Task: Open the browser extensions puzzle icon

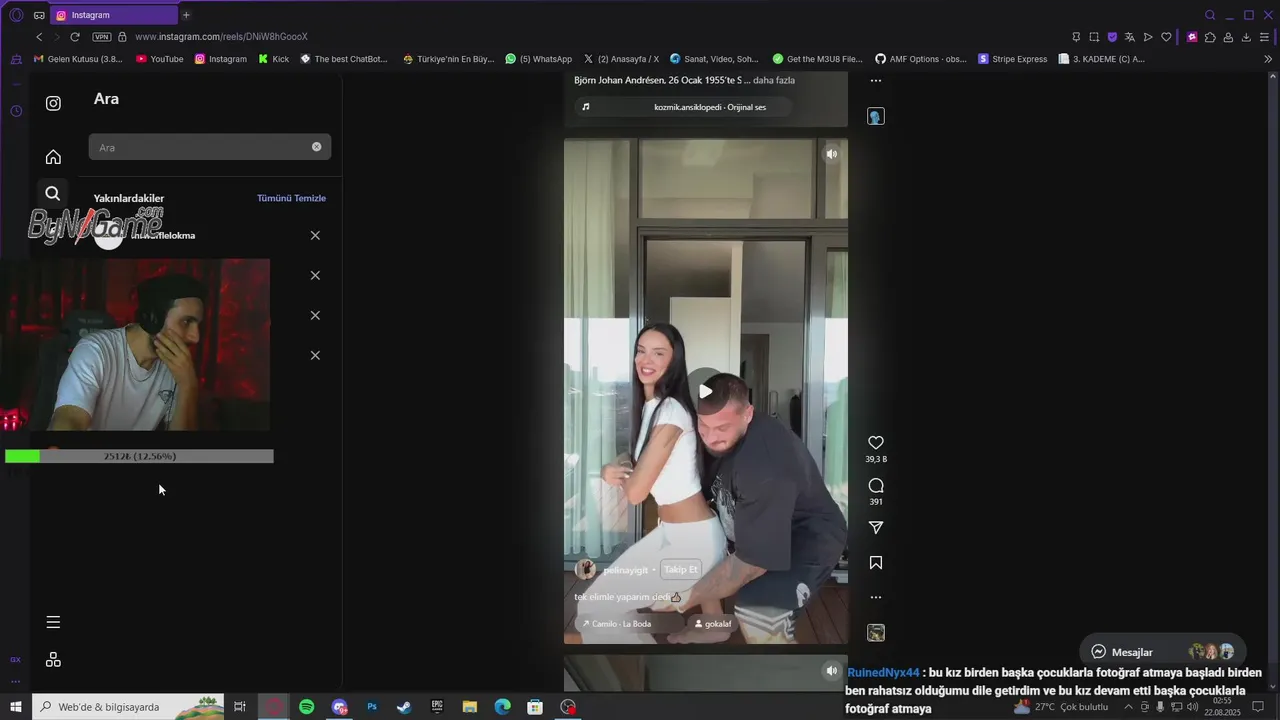Action: [1210, 37]
